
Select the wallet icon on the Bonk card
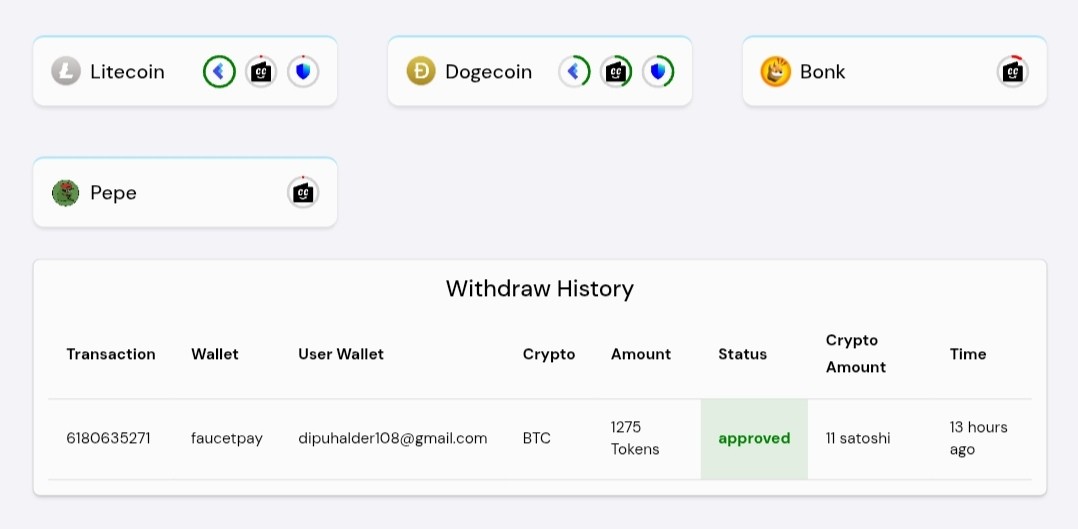(1013, 72)
